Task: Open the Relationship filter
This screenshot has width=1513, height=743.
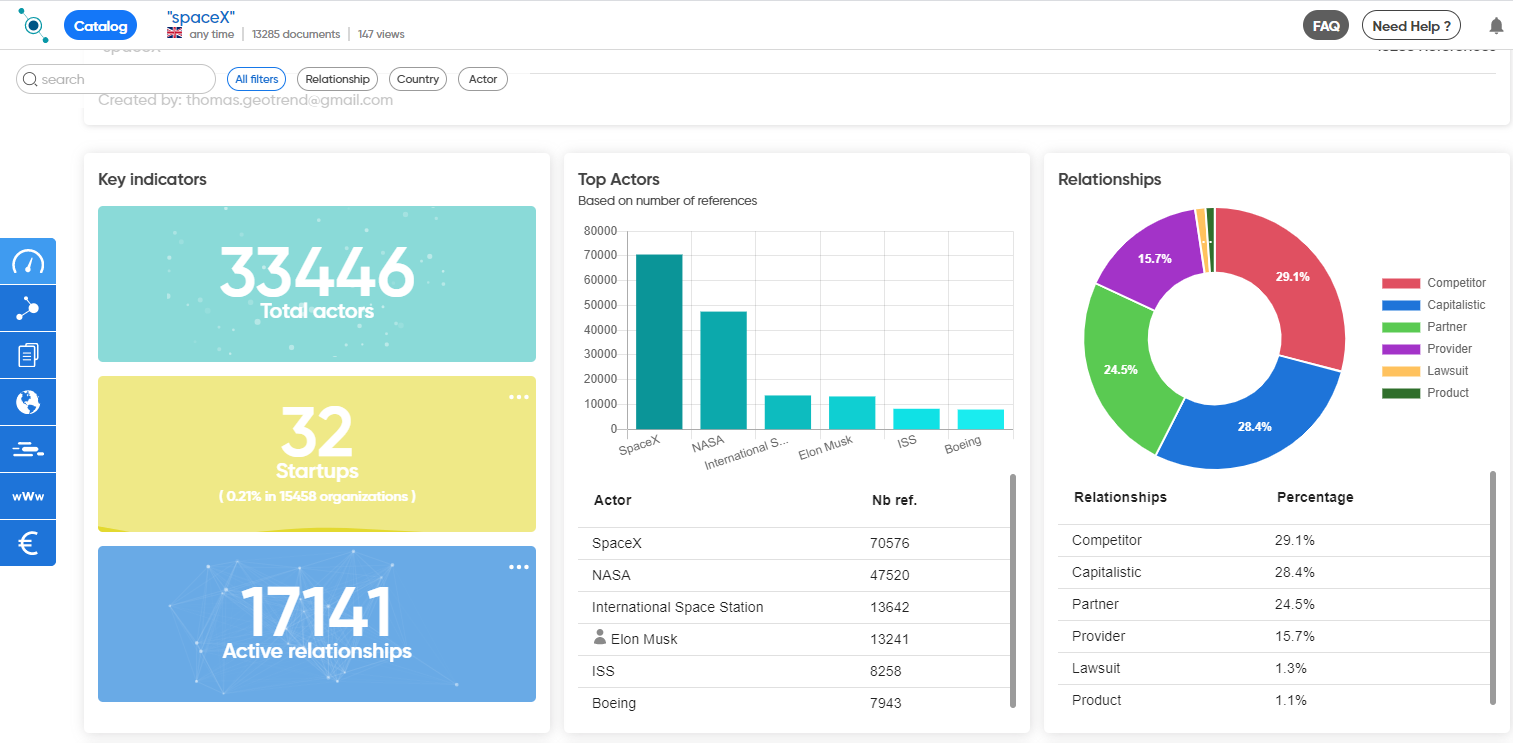Action: pyautogui.click(x=337, y=79)
